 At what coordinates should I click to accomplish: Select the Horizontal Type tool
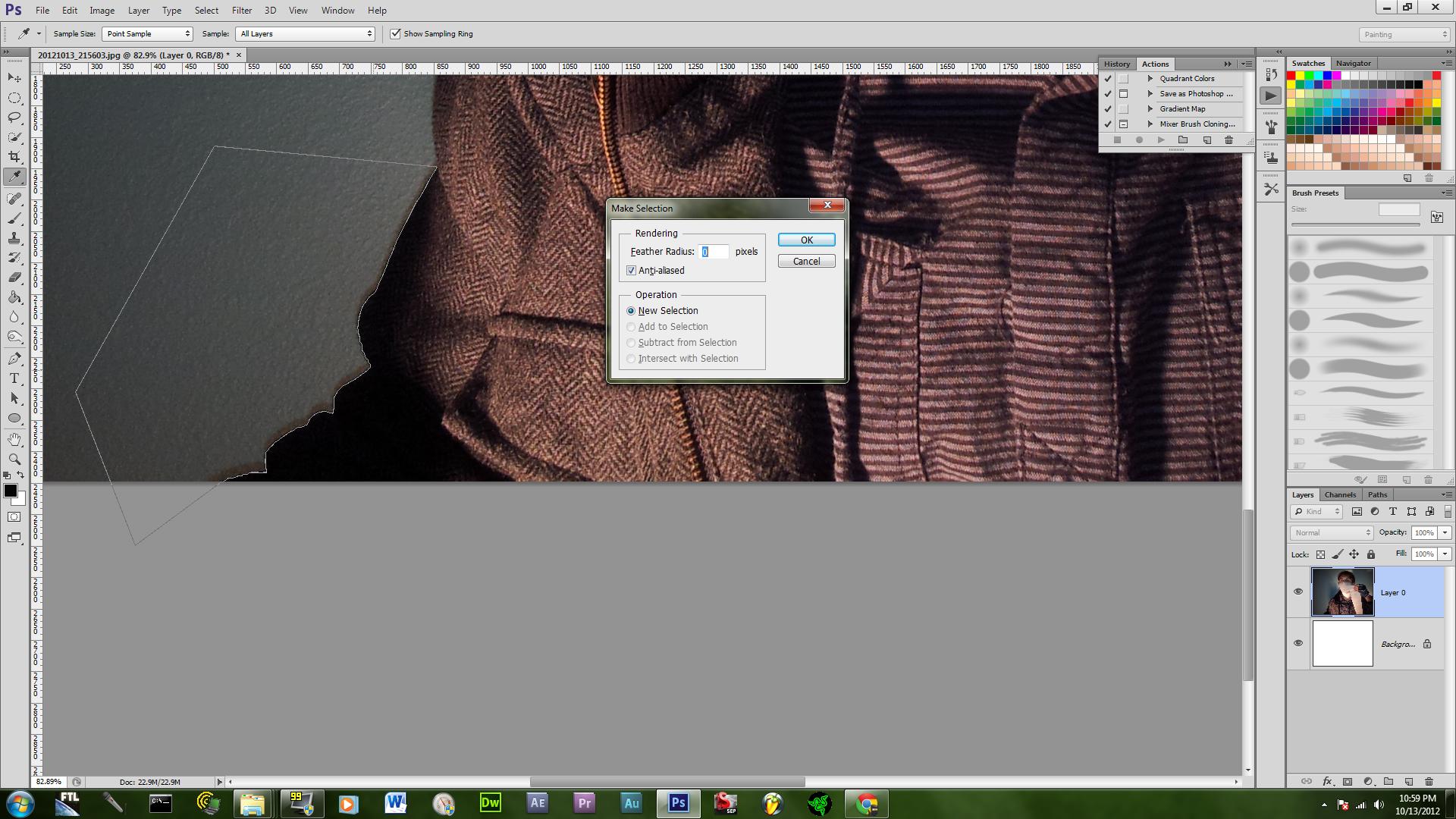click(14, 378)
